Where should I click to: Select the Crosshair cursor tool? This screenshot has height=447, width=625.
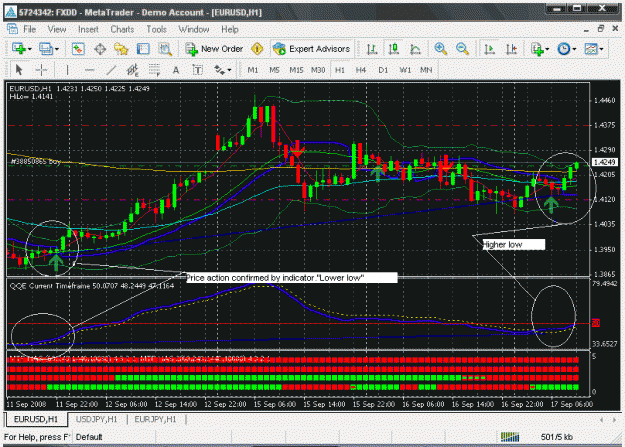[x=41, y=70]
